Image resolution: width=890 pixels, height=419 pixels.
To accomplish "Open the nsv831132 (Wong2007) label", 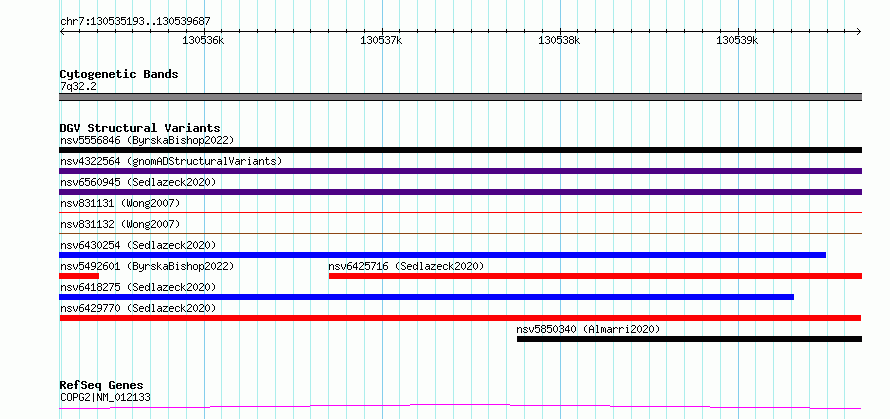I will 120,224.
